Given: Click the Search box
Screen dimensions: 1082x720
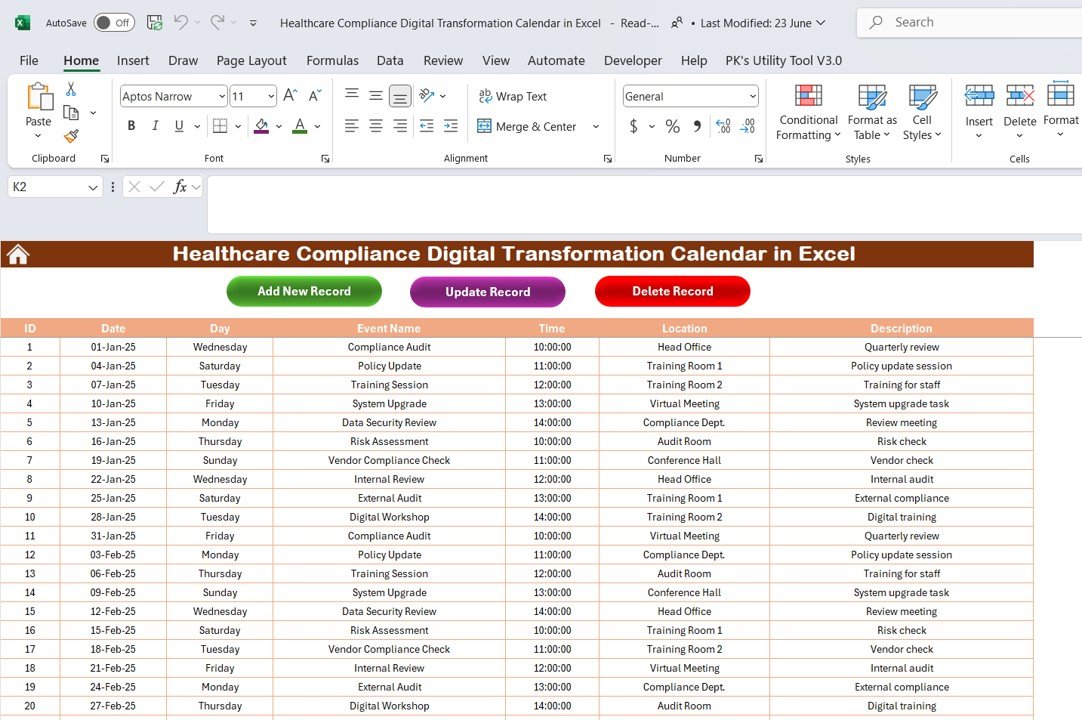Looking at the screenshot, I should pos(969,23).
